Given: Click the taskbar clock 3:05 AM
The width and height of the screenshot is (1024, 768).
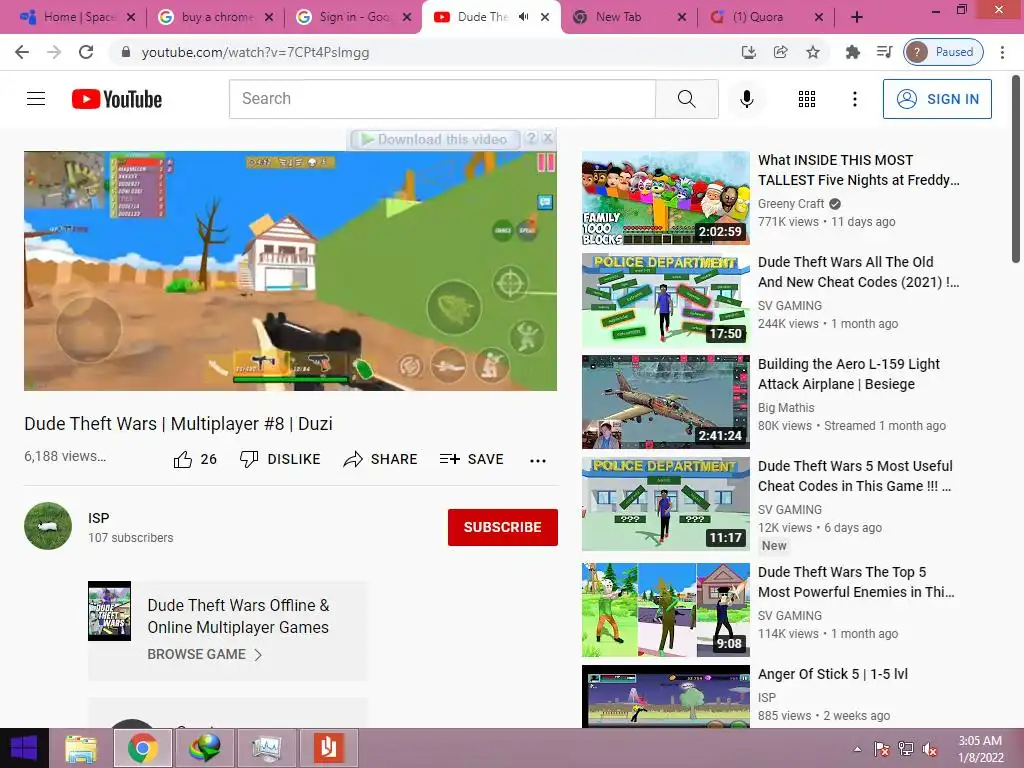Looking at the screenshot, I should 980,748.
